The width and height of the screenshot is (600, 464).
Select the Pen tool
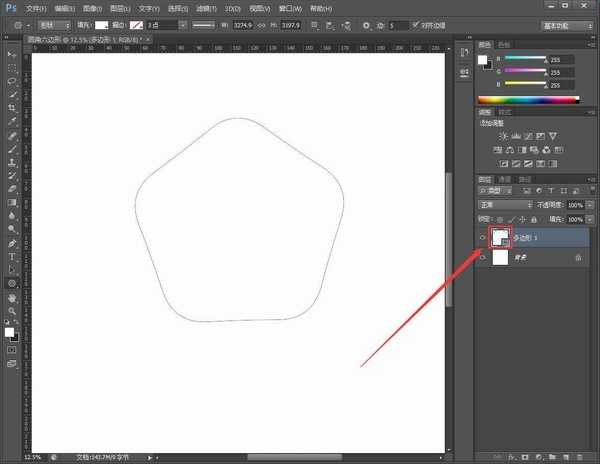[x=12, y=243]
